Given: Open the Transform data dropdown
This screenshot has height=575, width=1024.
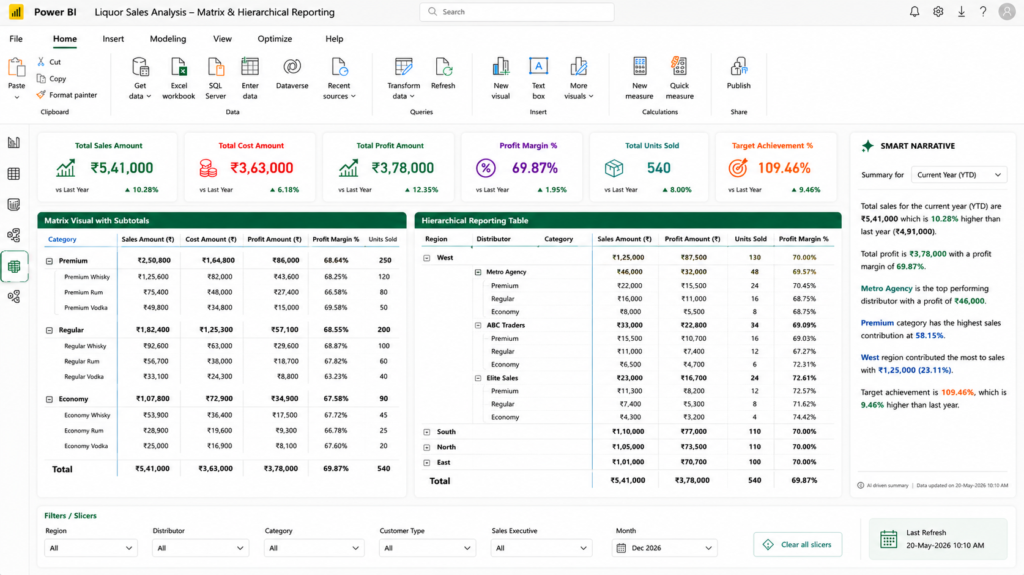Looking at the screenshot, I should pos(404,78).
